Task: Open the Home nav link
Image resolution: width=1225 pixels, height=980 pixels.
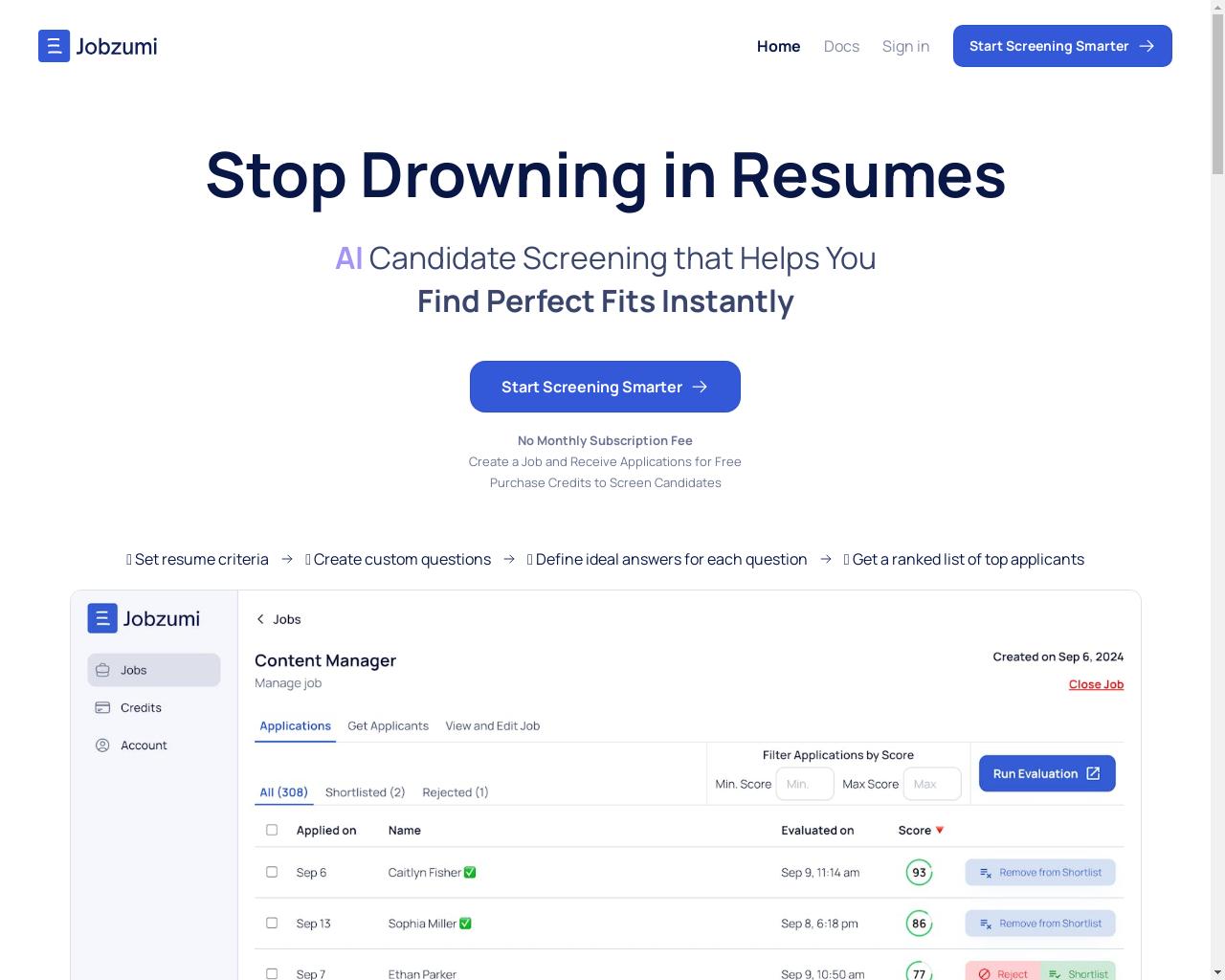Action: 778,46
